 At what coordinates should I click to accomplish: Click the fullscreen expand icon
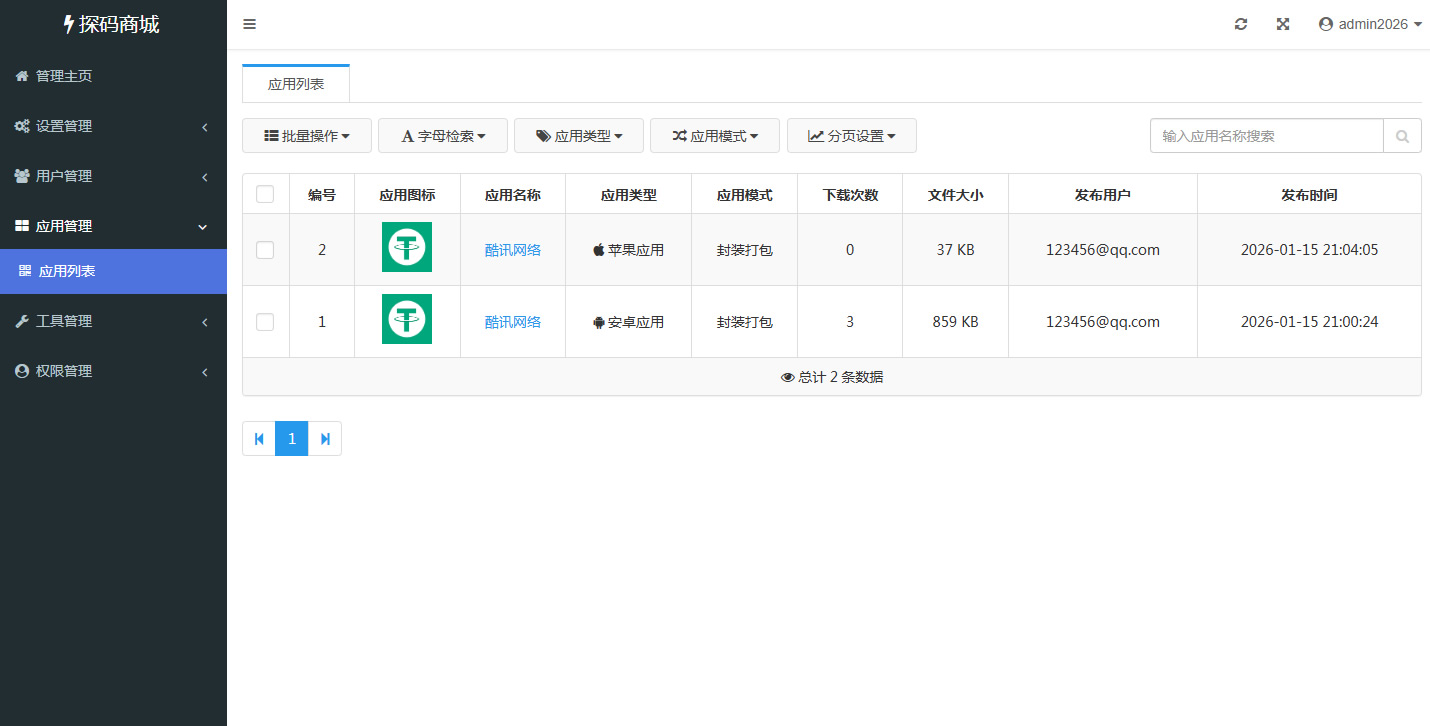(x=1283, y=25)
